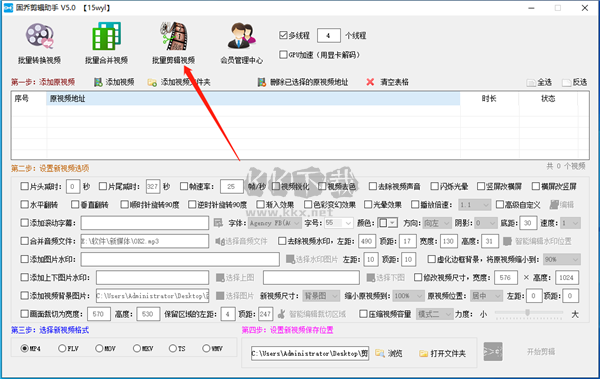The image size is (600, 379).
Task: Click the 添加视频文件夹 folder icon
Action: click(x=152, y=82)
